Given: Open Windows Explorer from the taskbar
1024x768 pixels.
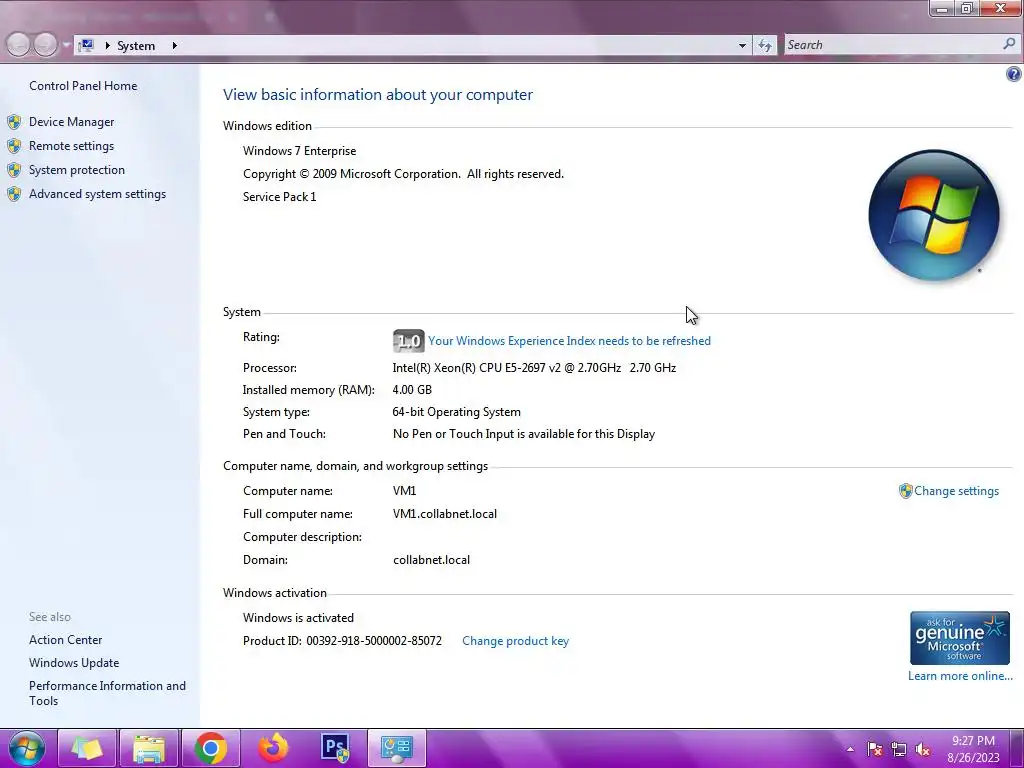Looking at the screenshot, I should pos(149,748).
